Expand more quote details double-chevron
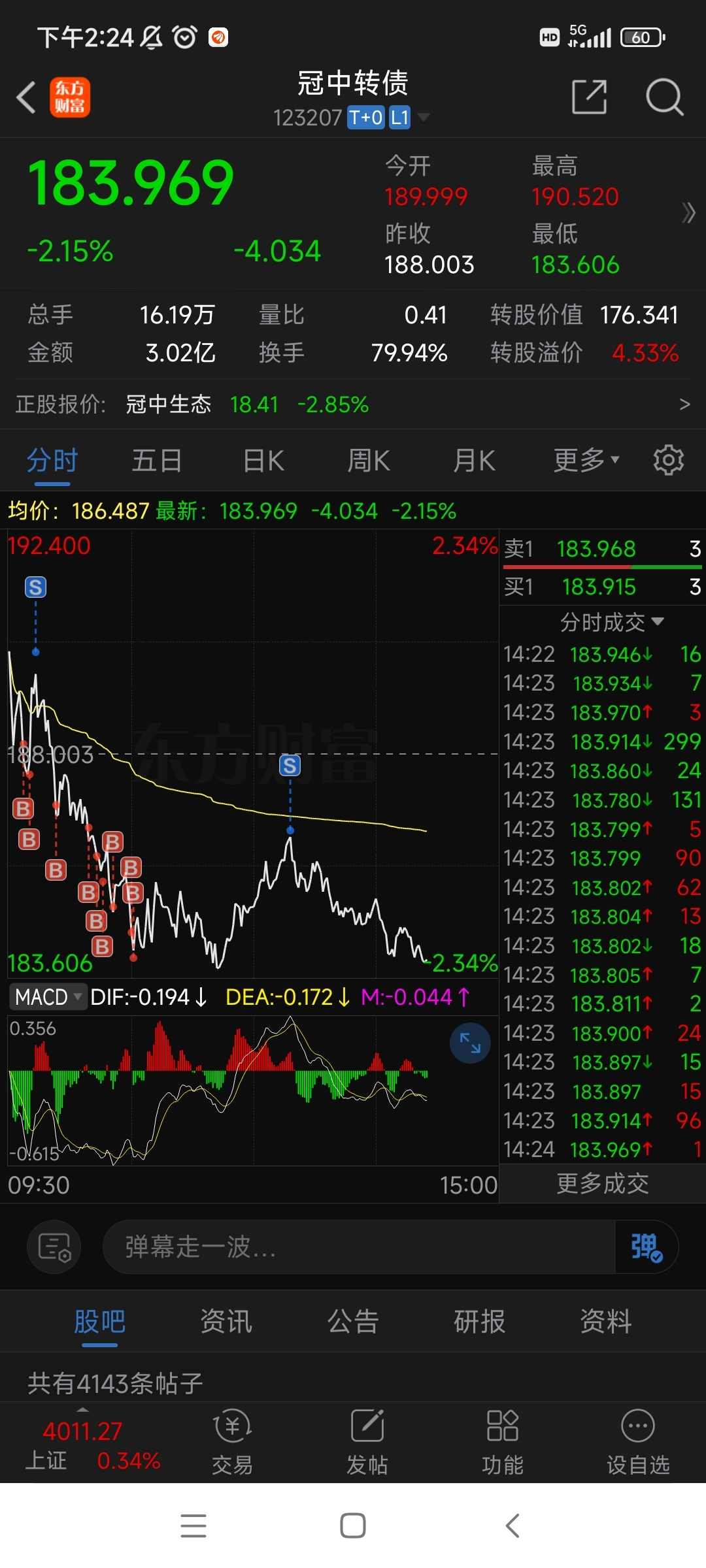 (688, 212)
